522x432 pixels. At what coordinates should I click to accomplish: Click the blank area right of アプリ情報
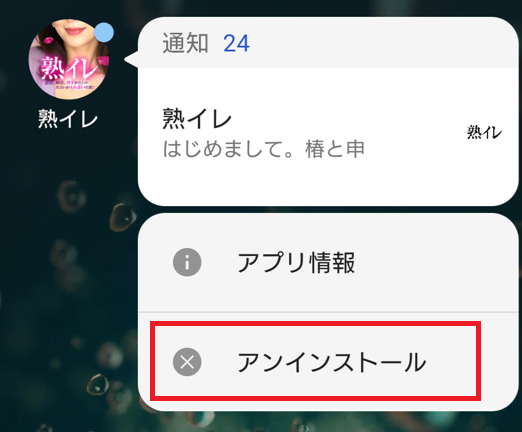pyautogui.click(x=433, y=262)
